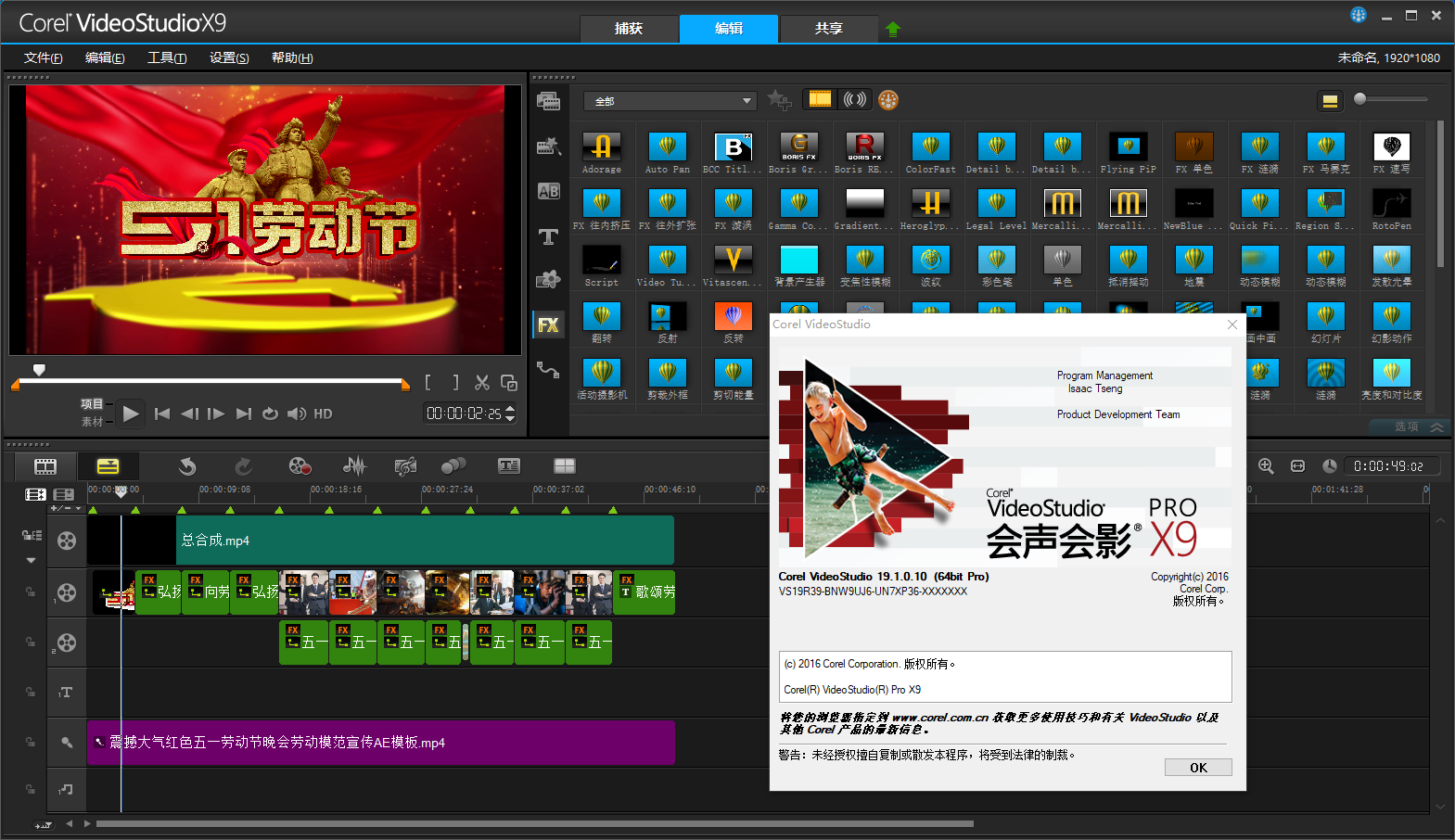Viewport: 1455px width, 840px height.
Task: Set mark-out with right bracket
Action: [x=455, y=382]
